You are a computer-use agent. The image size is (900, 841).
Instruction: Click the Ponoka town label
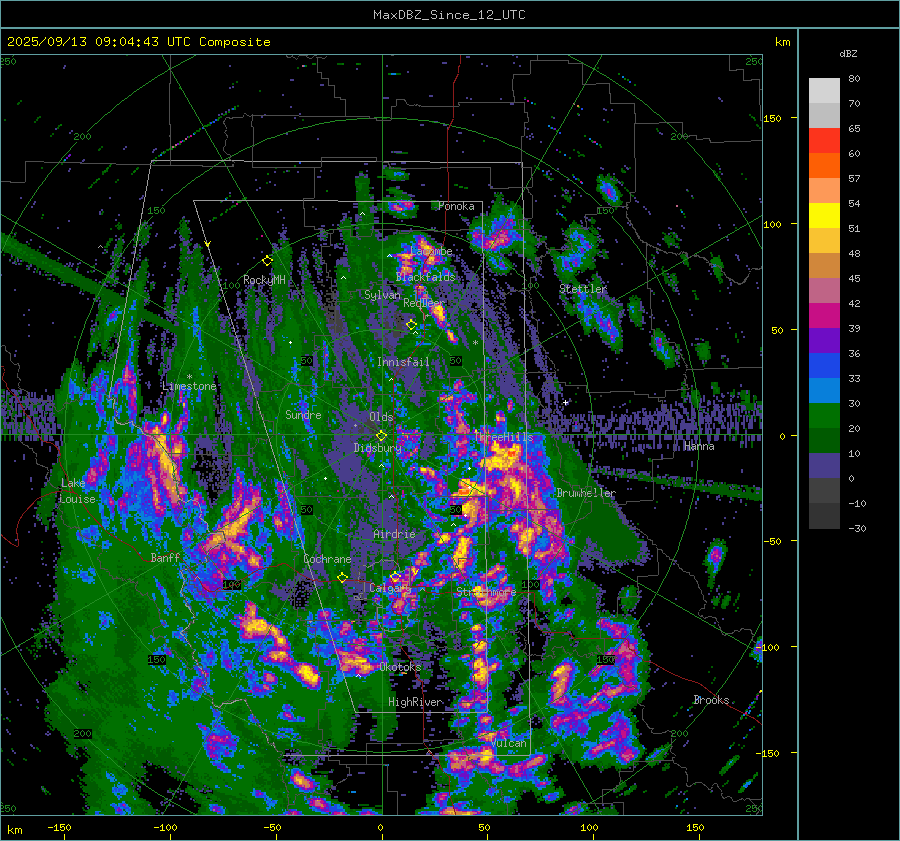coord(456,206)
